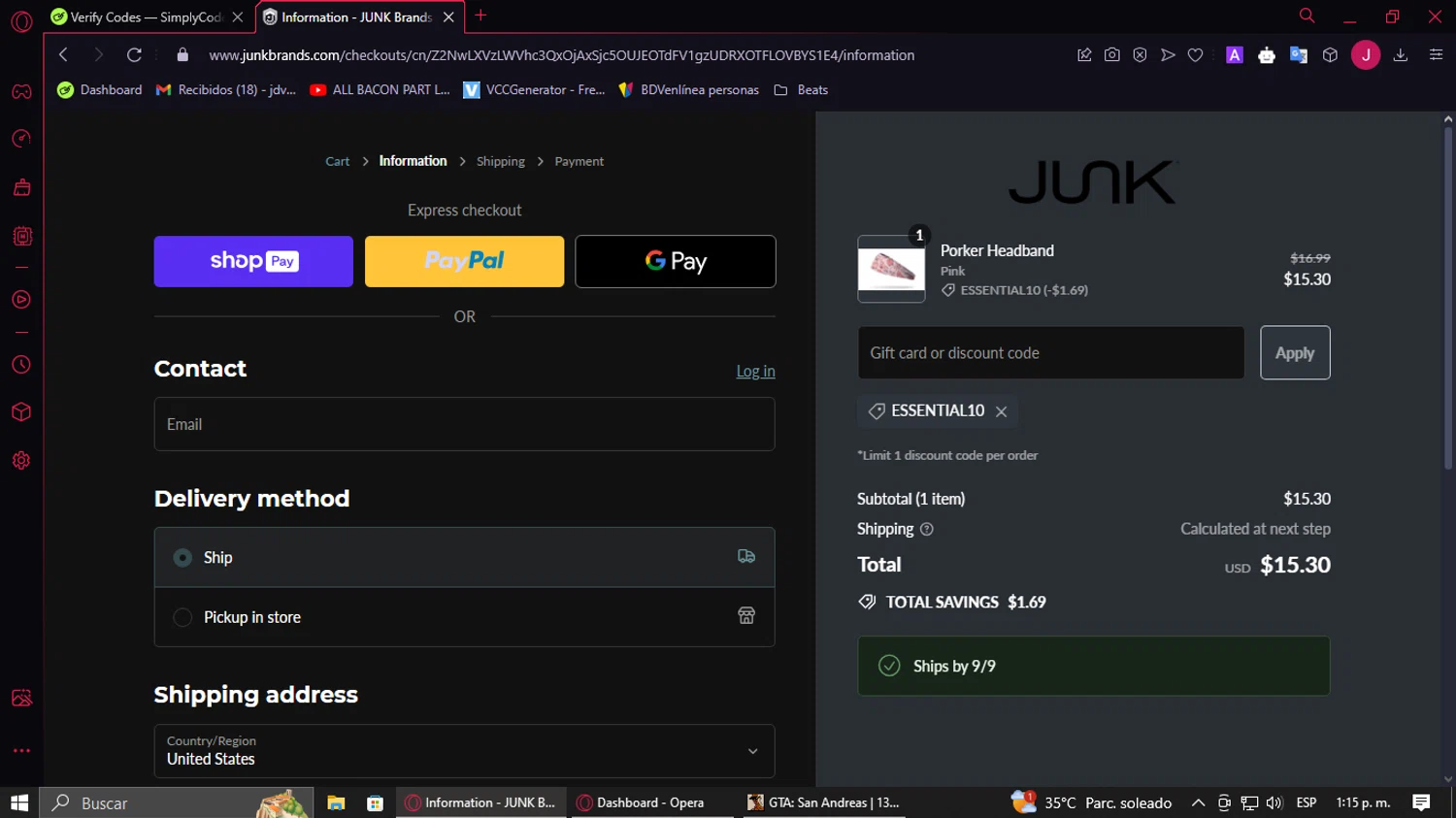Click Windows taskbar search Buscar box
Screen dimensions: 1456x818
(x=177, y=802)
